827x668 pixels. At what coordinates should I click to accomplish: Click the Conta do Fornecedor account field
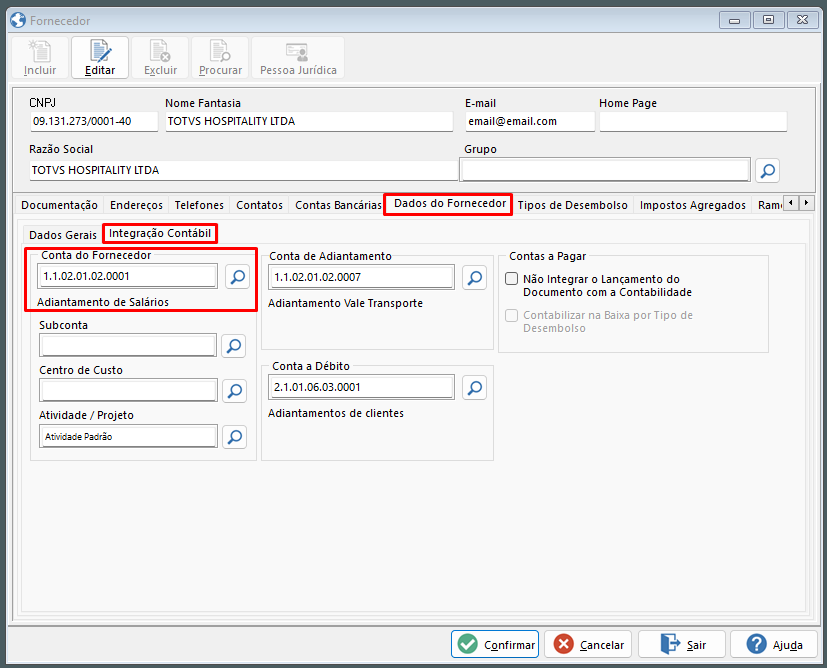[x=128, y=276]
